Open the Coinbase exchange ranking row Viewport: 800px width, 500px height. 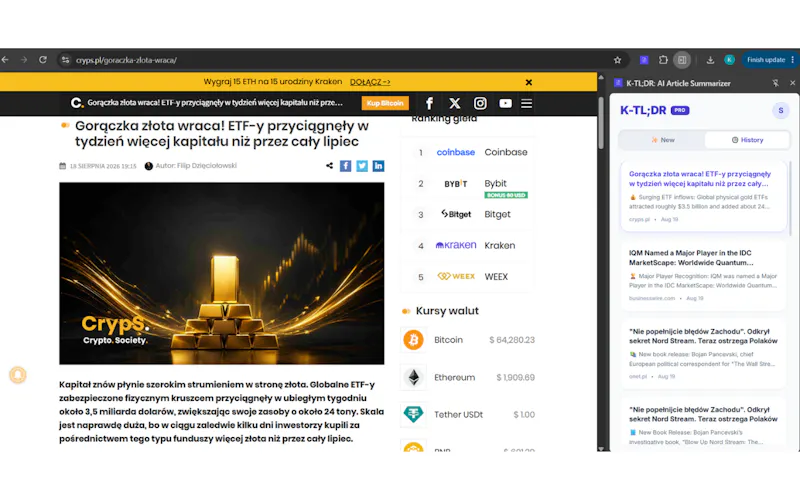[468, 152]
